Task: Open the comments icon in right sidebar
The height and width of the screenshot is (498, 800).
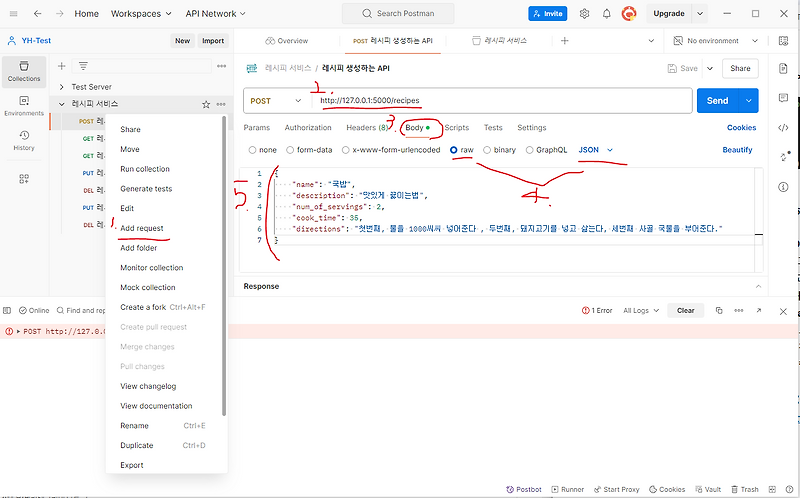Action: [x=783, y=98]
